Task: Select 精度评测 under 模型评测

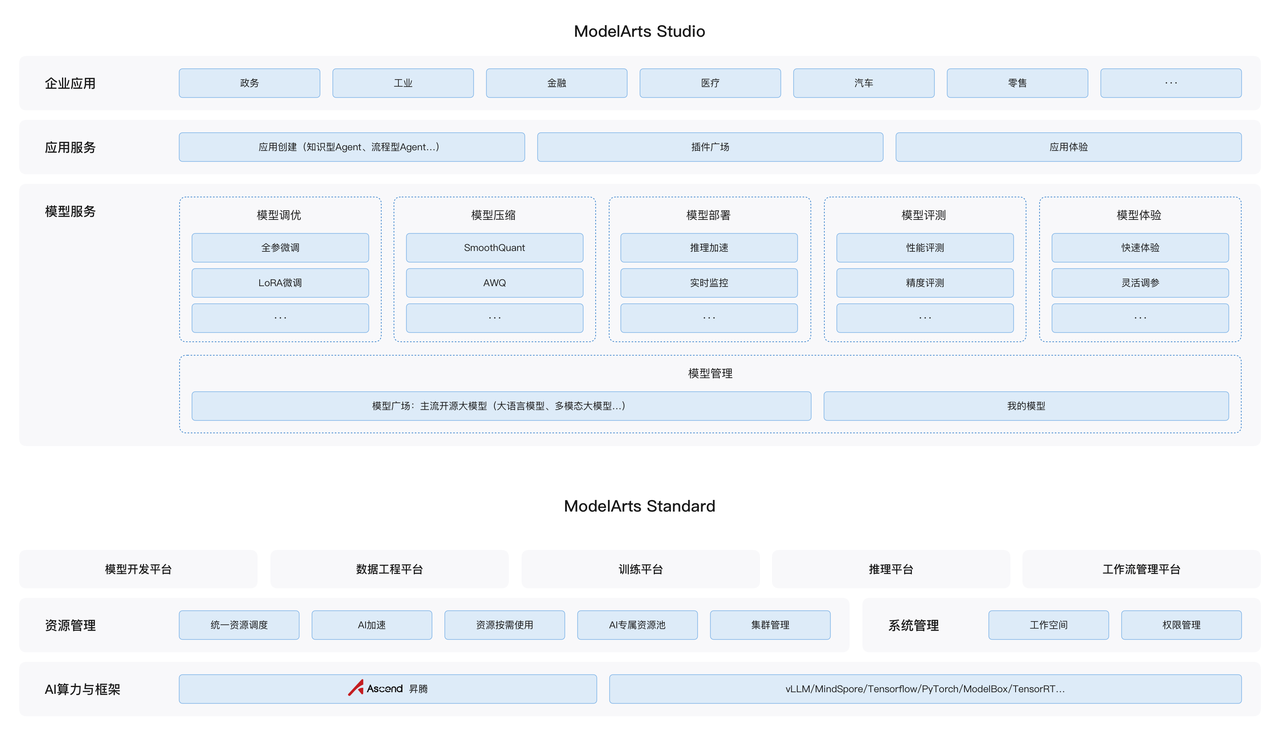Action: 925,283
